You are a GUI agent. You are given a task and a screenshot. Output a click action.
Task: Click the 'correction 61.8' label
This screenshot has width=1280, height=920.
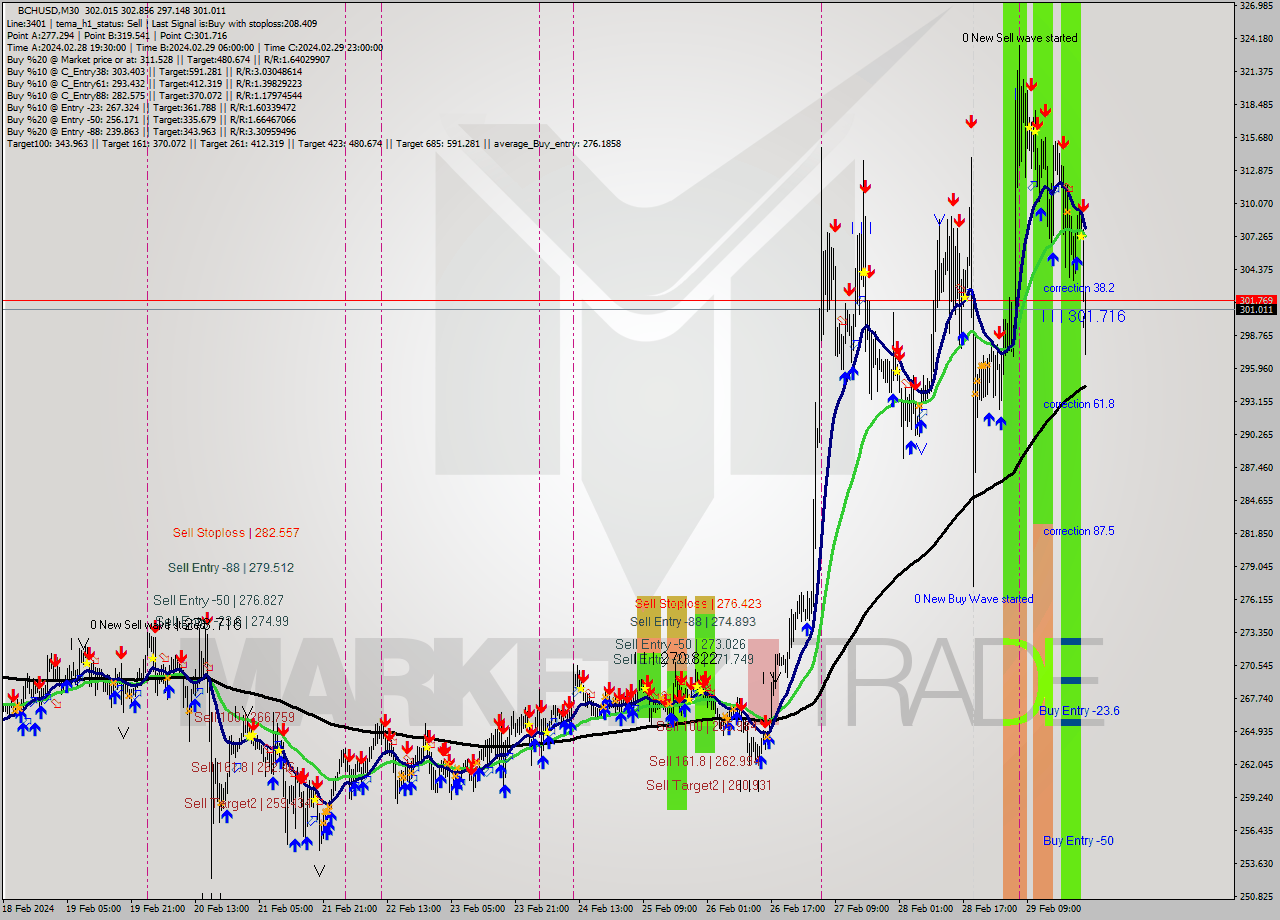coord(1079,404)
